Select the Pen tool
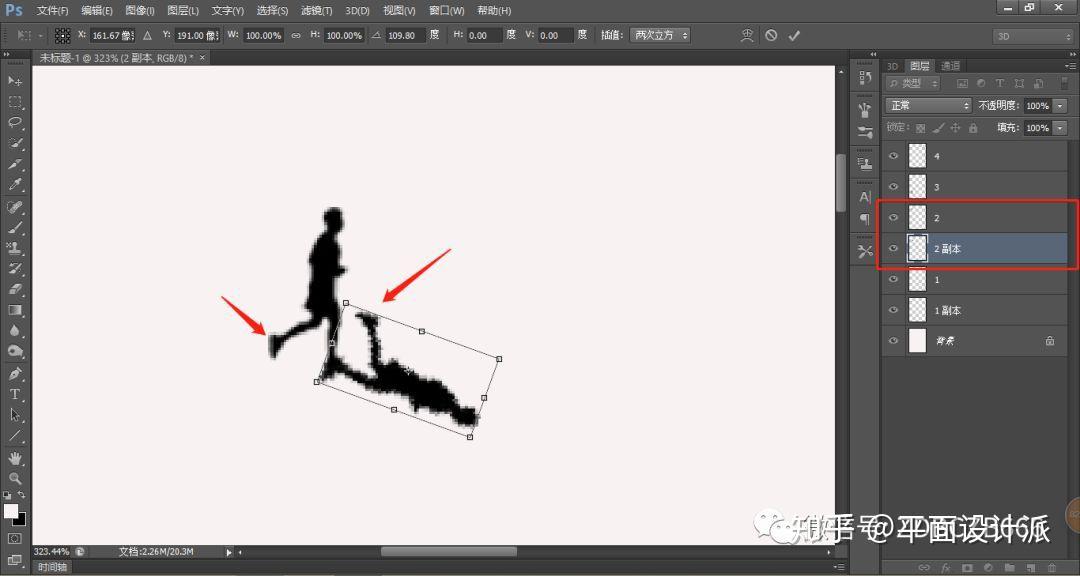The height and width of the screenshot is (576, 1080). (x=14, y=373)
